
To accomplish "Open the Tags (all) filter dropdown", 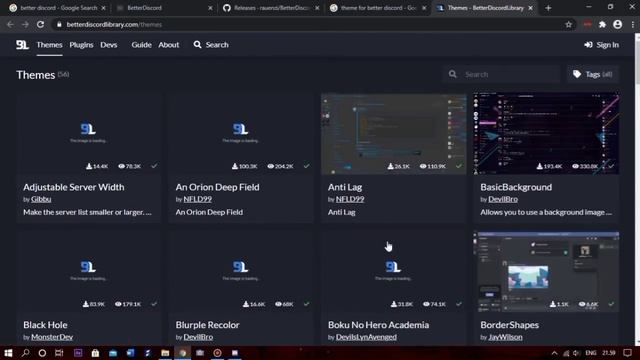I will click(x=593, y=74).
